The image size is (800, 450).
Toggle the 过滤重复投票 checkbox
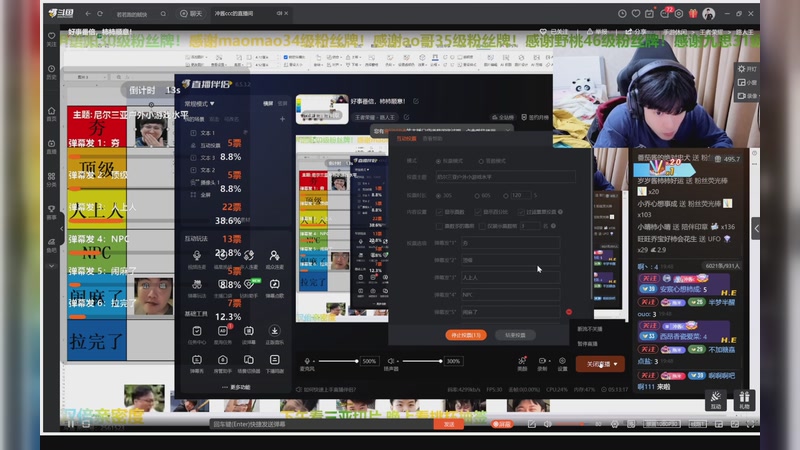521,212
